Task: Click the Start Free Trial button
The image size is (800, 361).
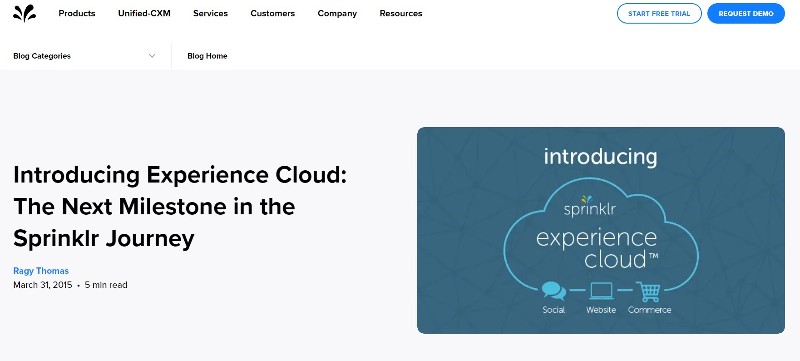Action: point(659,14)
